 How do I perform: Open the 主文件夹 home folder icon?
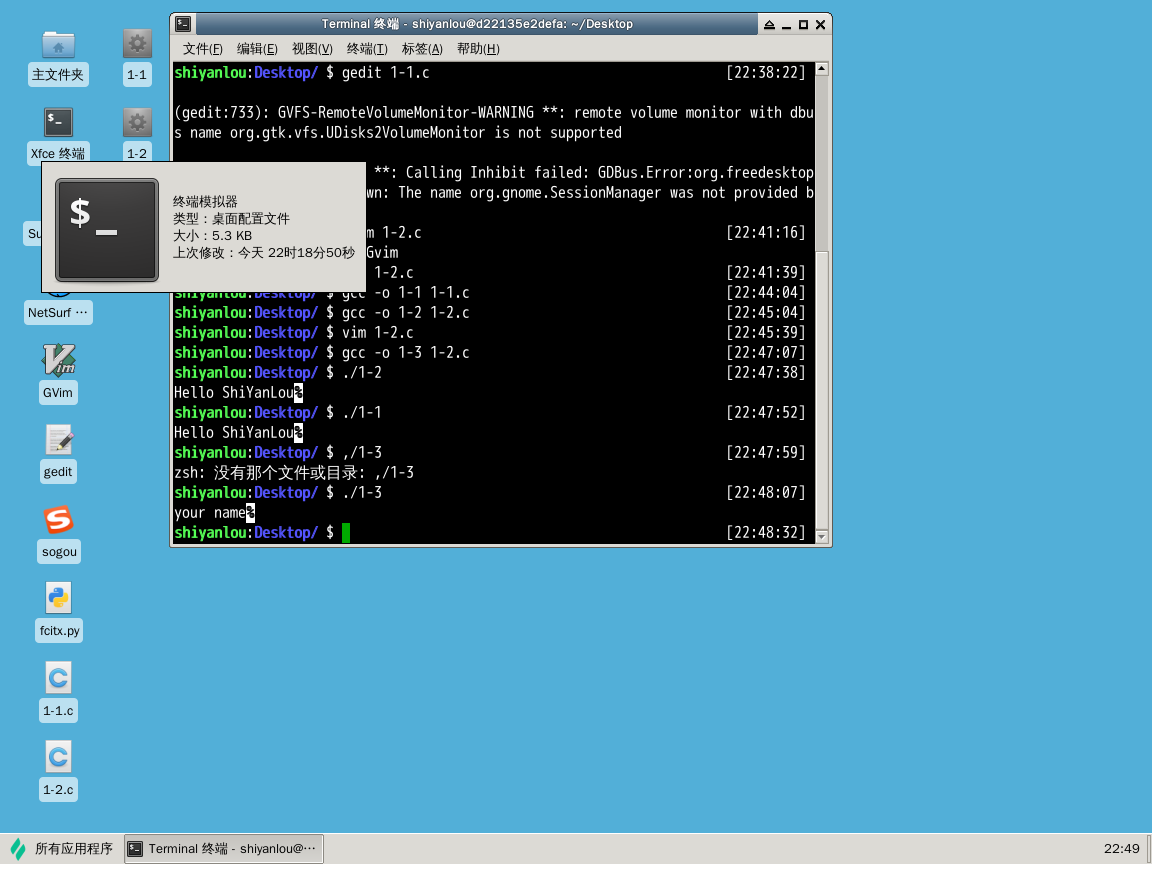coord(58,45)
